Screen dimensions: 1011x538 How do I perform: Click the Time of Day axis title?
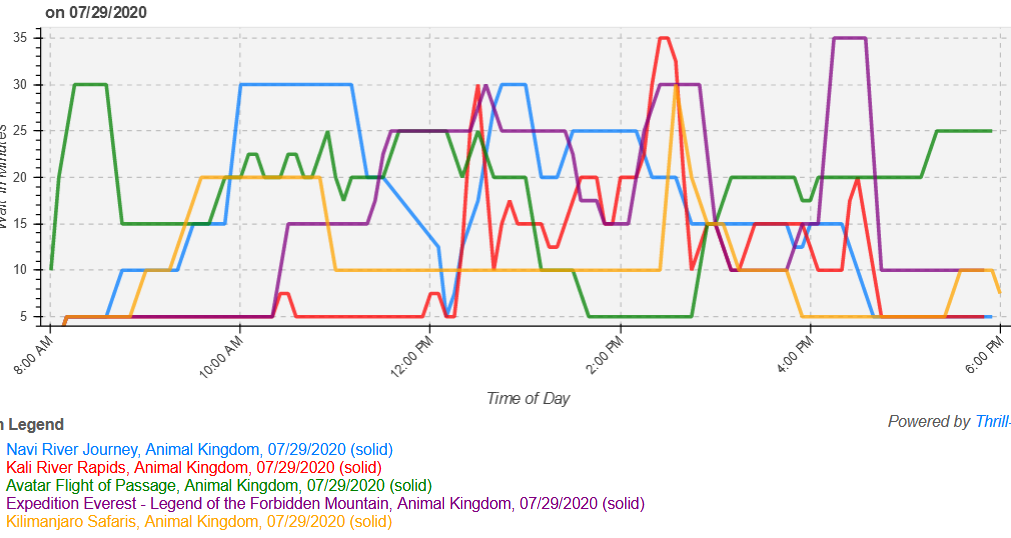(x=528, y=398)
